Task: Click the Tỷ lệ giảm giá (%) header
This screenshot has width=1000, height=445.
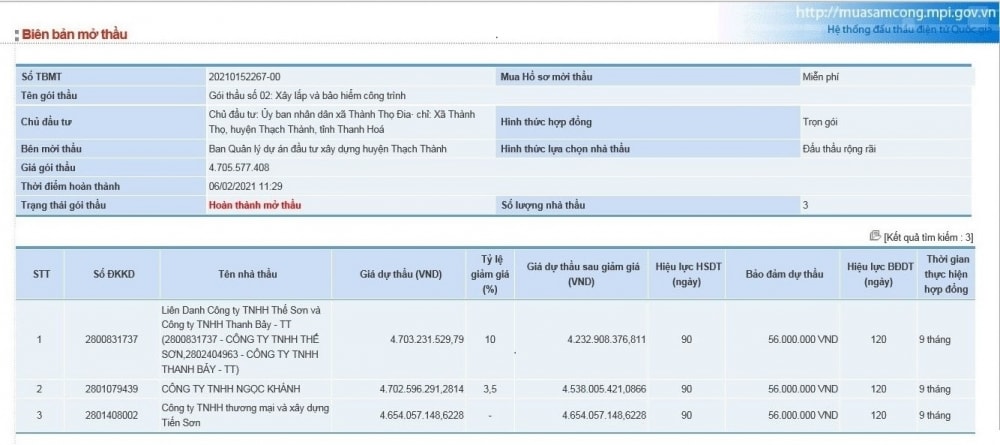Action: click(x=492, y=274)
